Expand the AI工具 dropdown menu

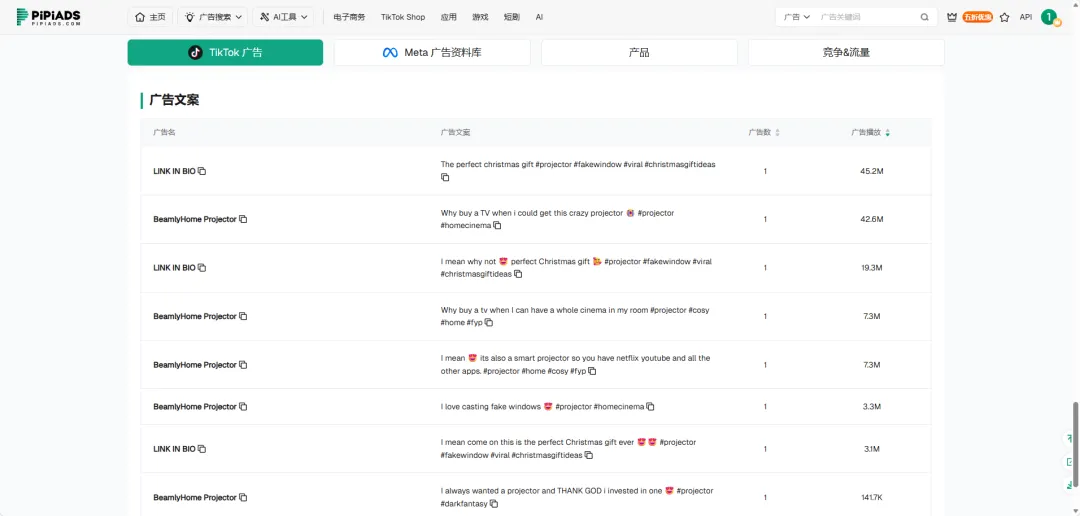click(284, 17)
